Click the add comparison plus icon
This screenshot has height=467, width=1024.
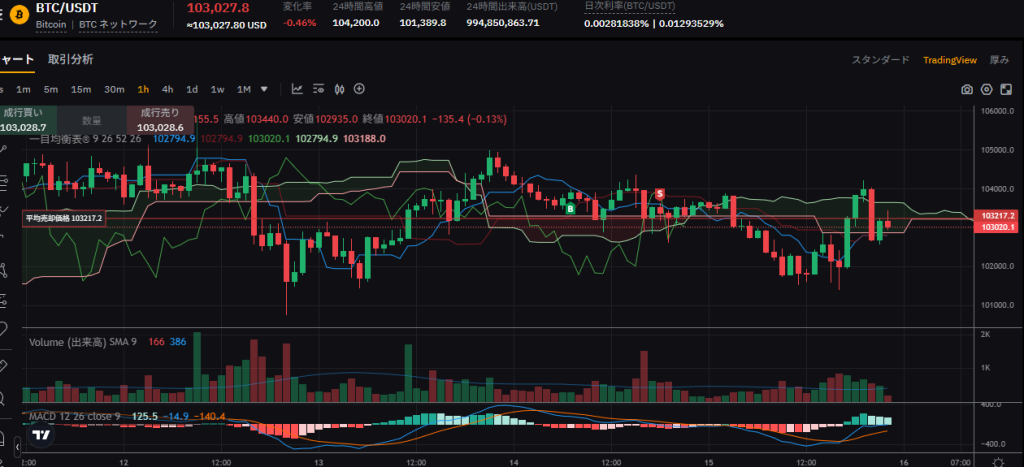[x=360, y=89]
